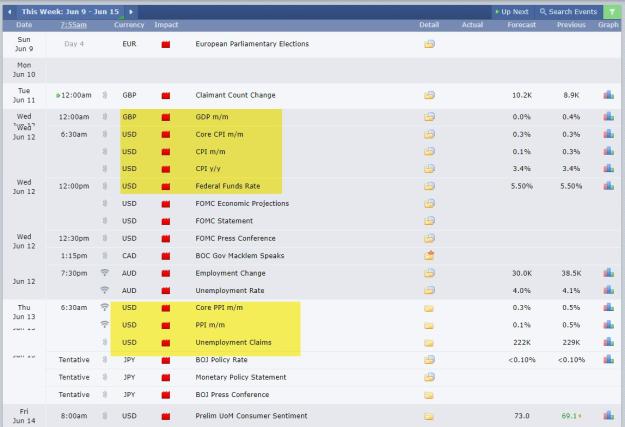This screenshot has height=427, width=625.
Task: Open detail folder for Employment Change
Action: (429, 273)
